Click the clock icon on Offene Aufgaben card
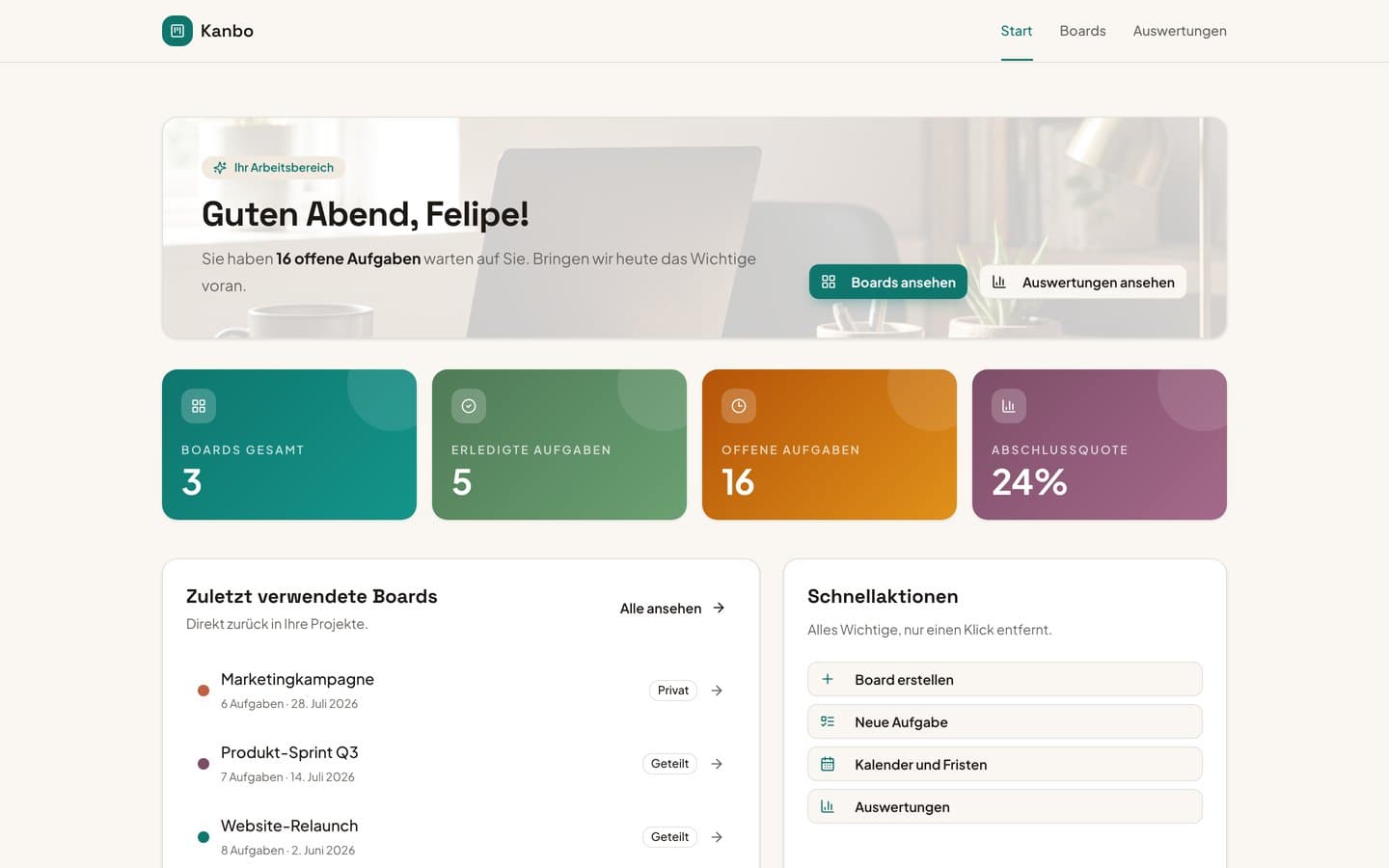Image resolution: width=1389 pixels, height=868 pixels. click(739, 406)
